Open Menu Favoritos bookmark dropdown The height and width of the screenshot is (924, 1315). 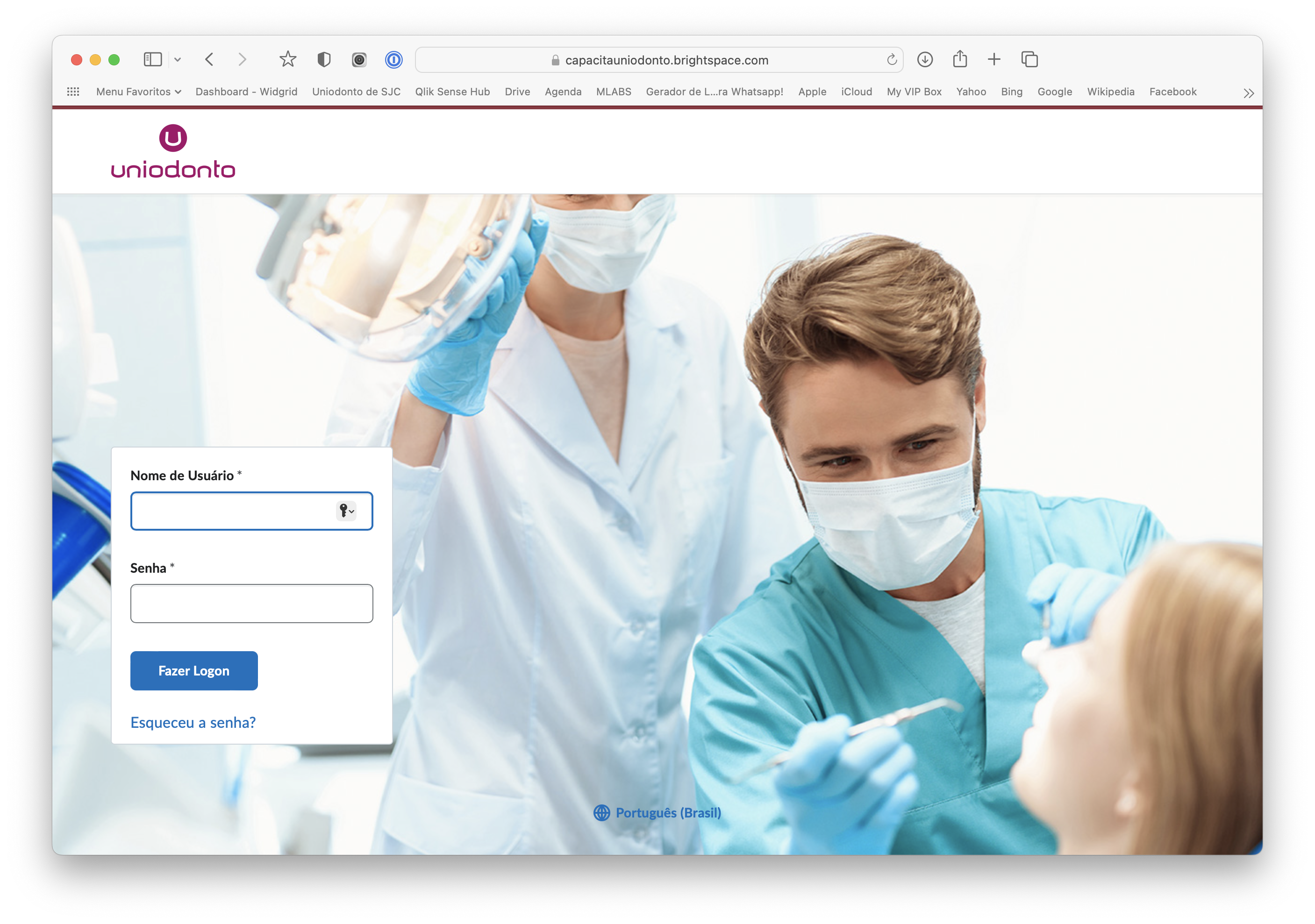point(139,92)
